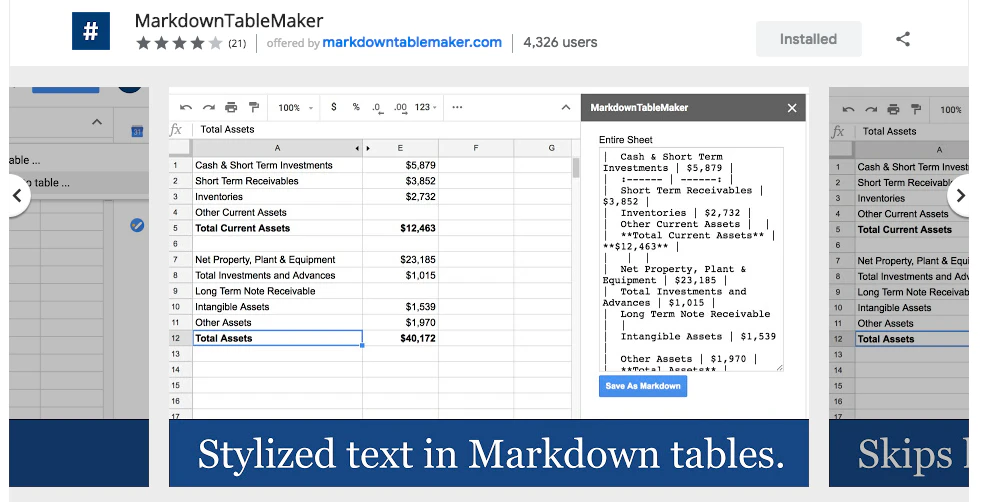Click the $12,463 value cell
Screen dimensions: 986x502
(401, 228)
